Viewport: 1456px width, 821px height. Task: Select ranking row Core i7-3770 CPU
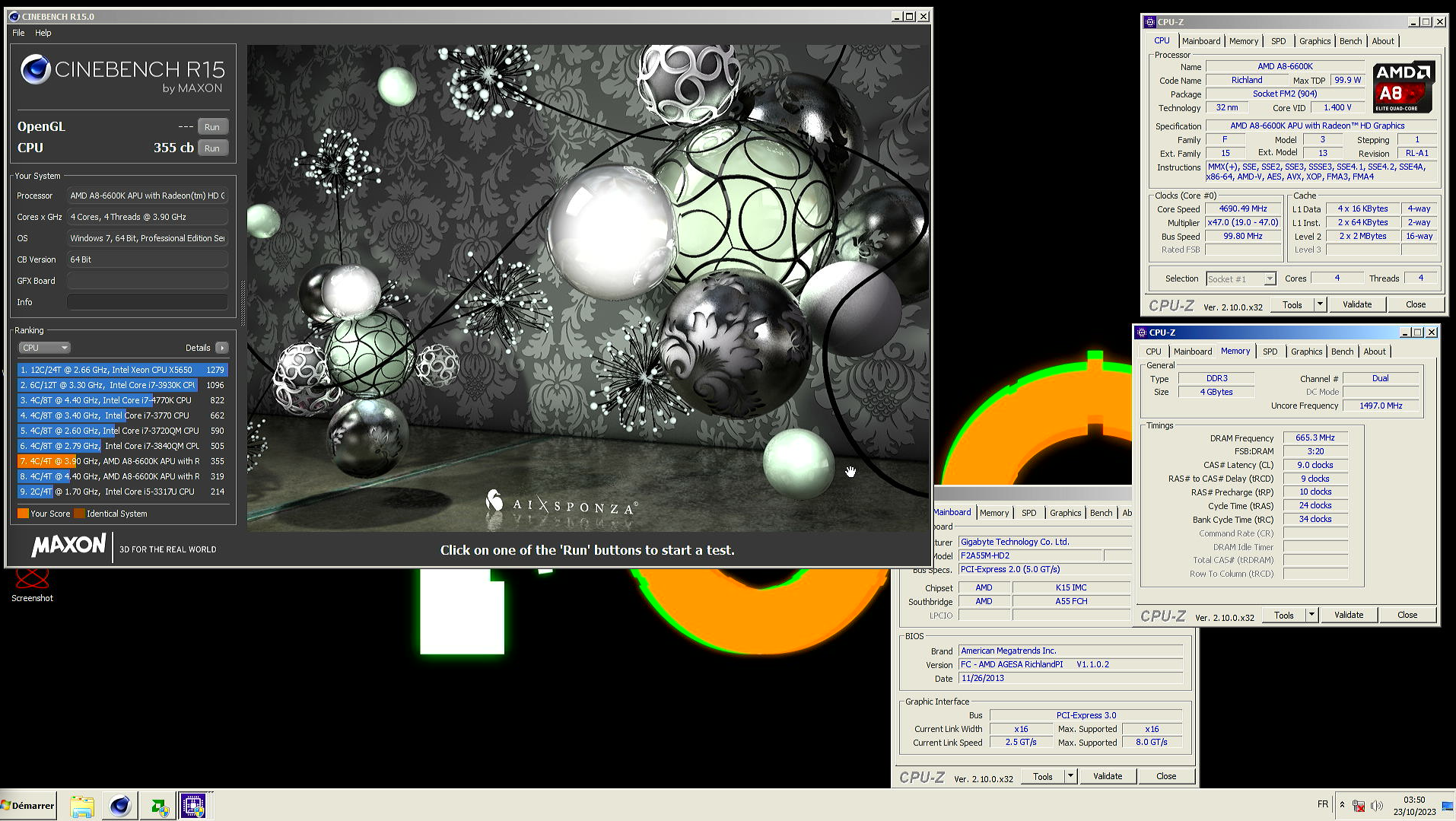tap(122, 415)
